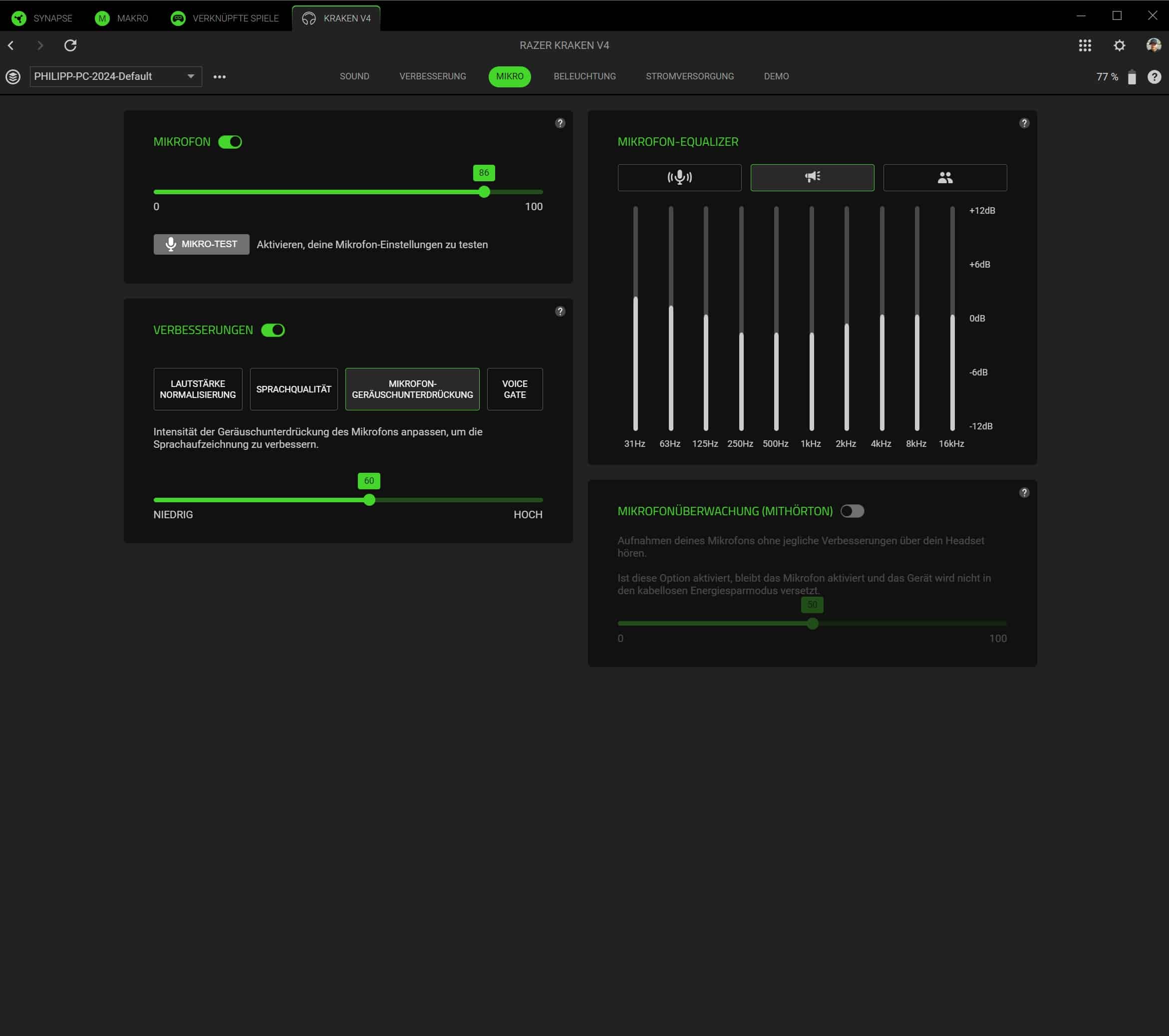Click the noise suppression intensity slider handle
Screen dimensions: 1169x1036
[369, 500]
